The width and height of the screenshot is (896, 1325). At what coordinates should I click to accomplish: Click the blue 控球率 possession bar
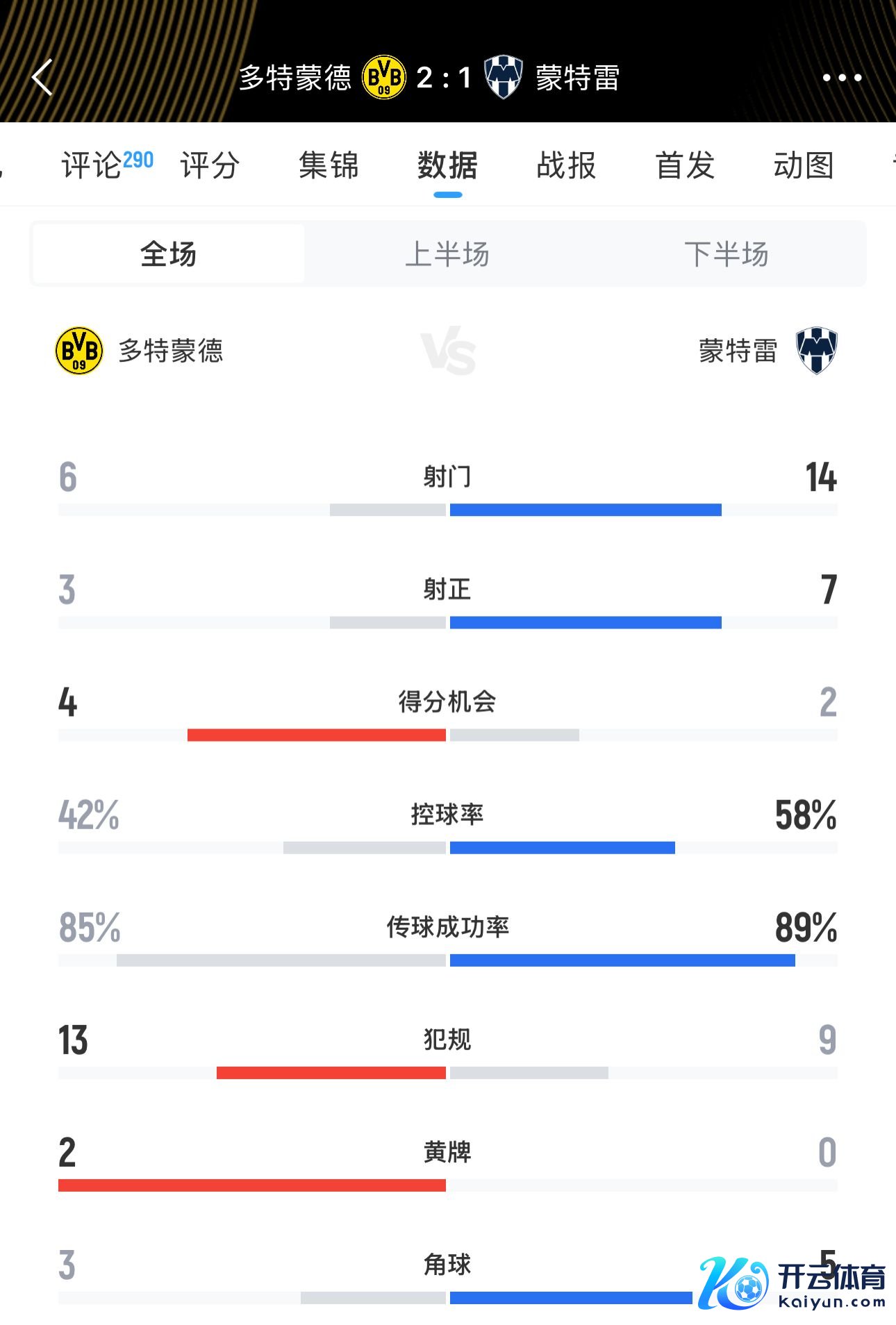(x=562, y=848)
